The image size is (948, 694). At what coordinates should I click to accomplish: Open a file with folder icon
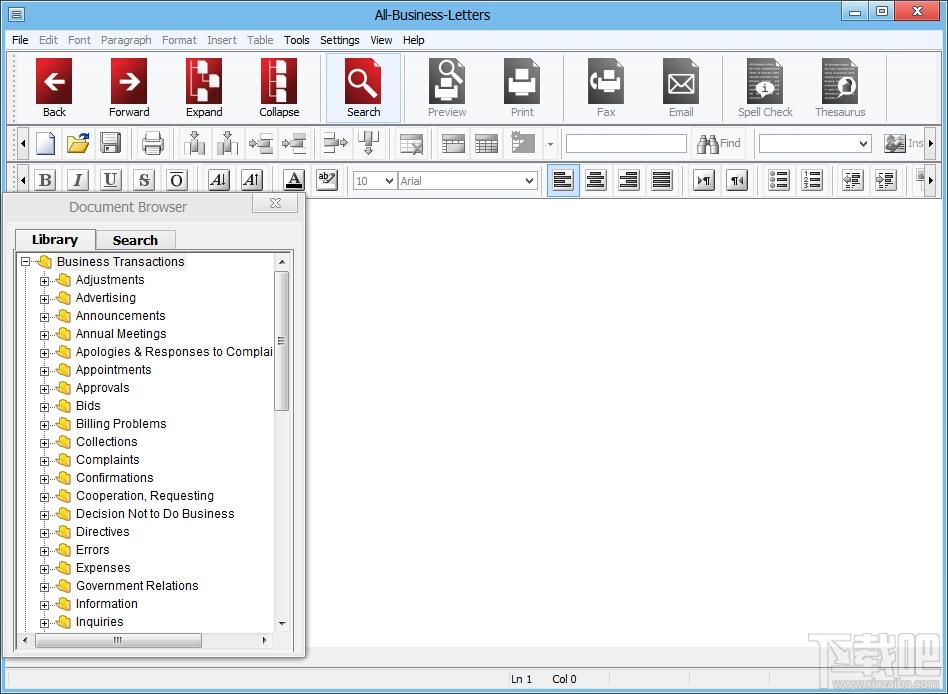pos(78,144)
